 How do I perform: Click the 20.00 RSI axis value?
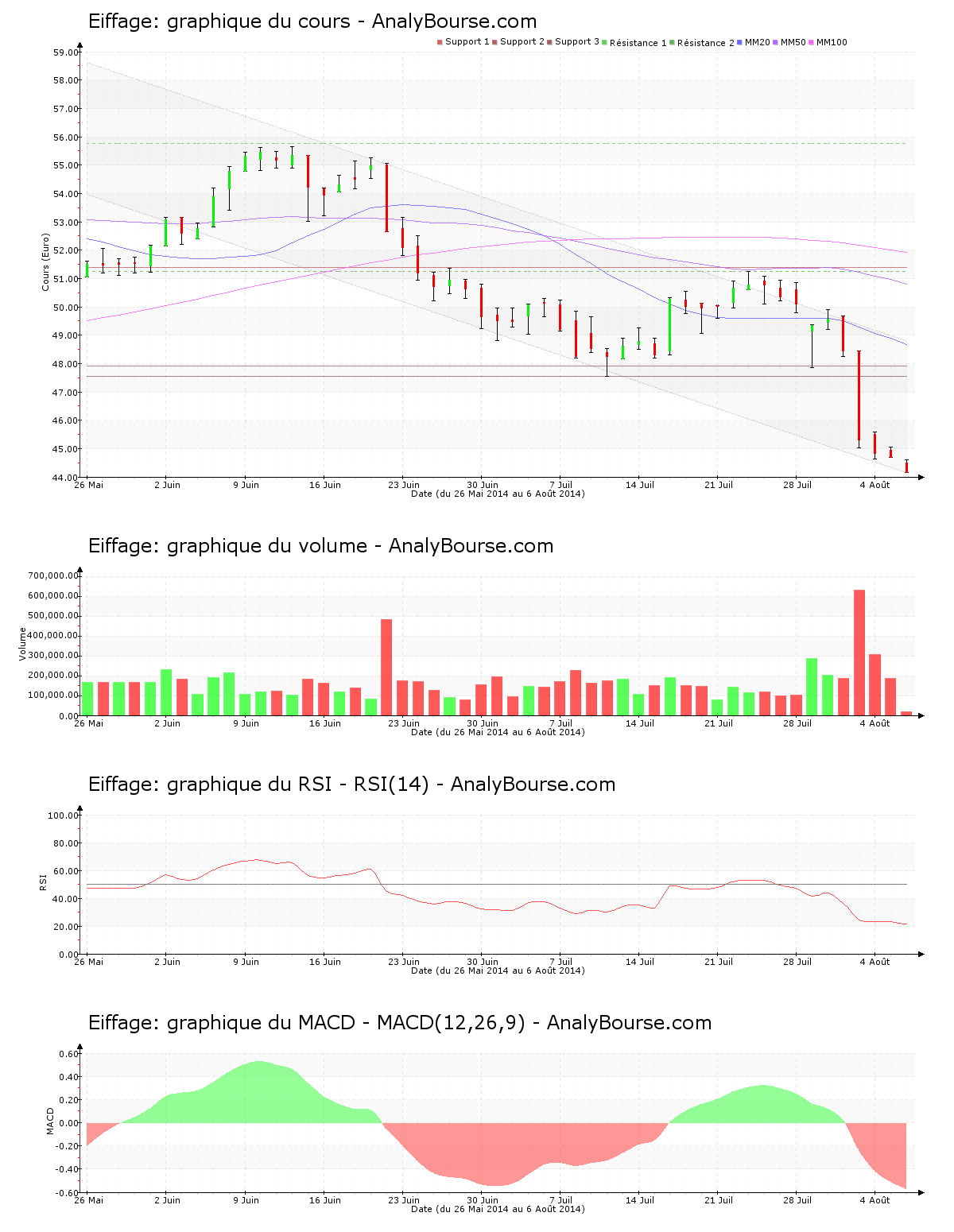coord(65,927)
